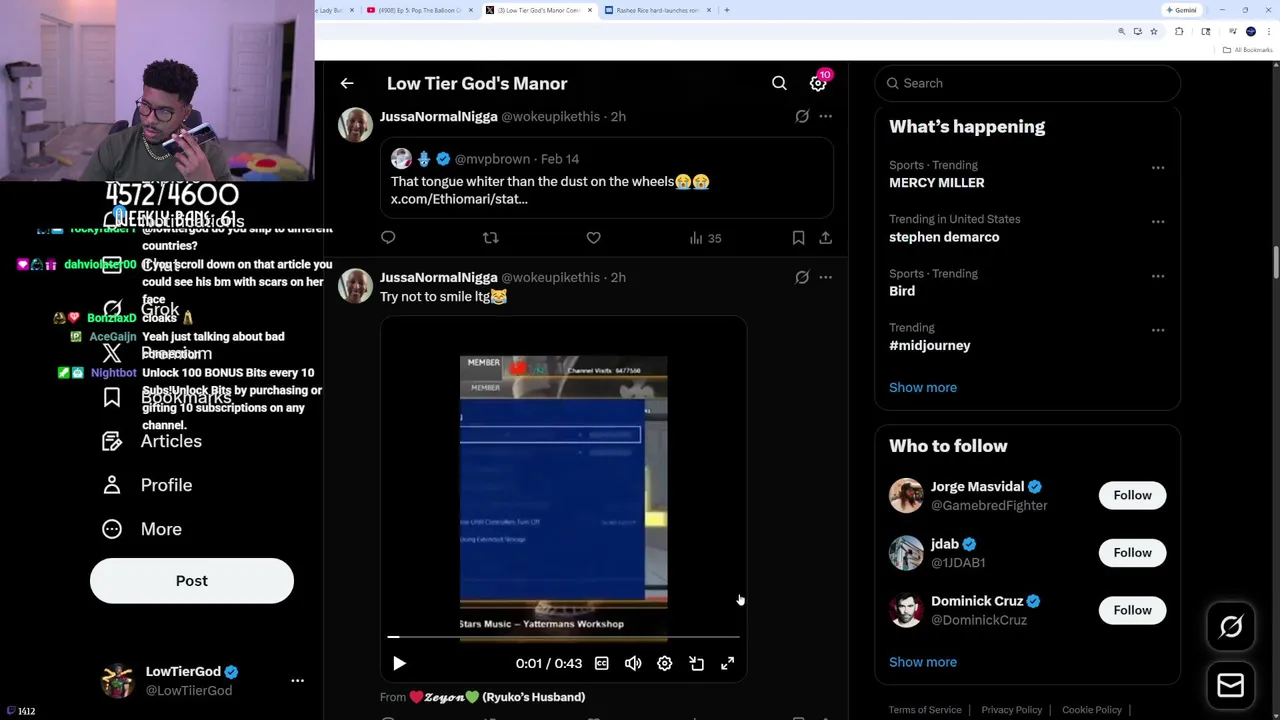The image size is (1280, 720).
Task: Show more under Who to follow
Action: pyautogui.click(x=923, y=662)
